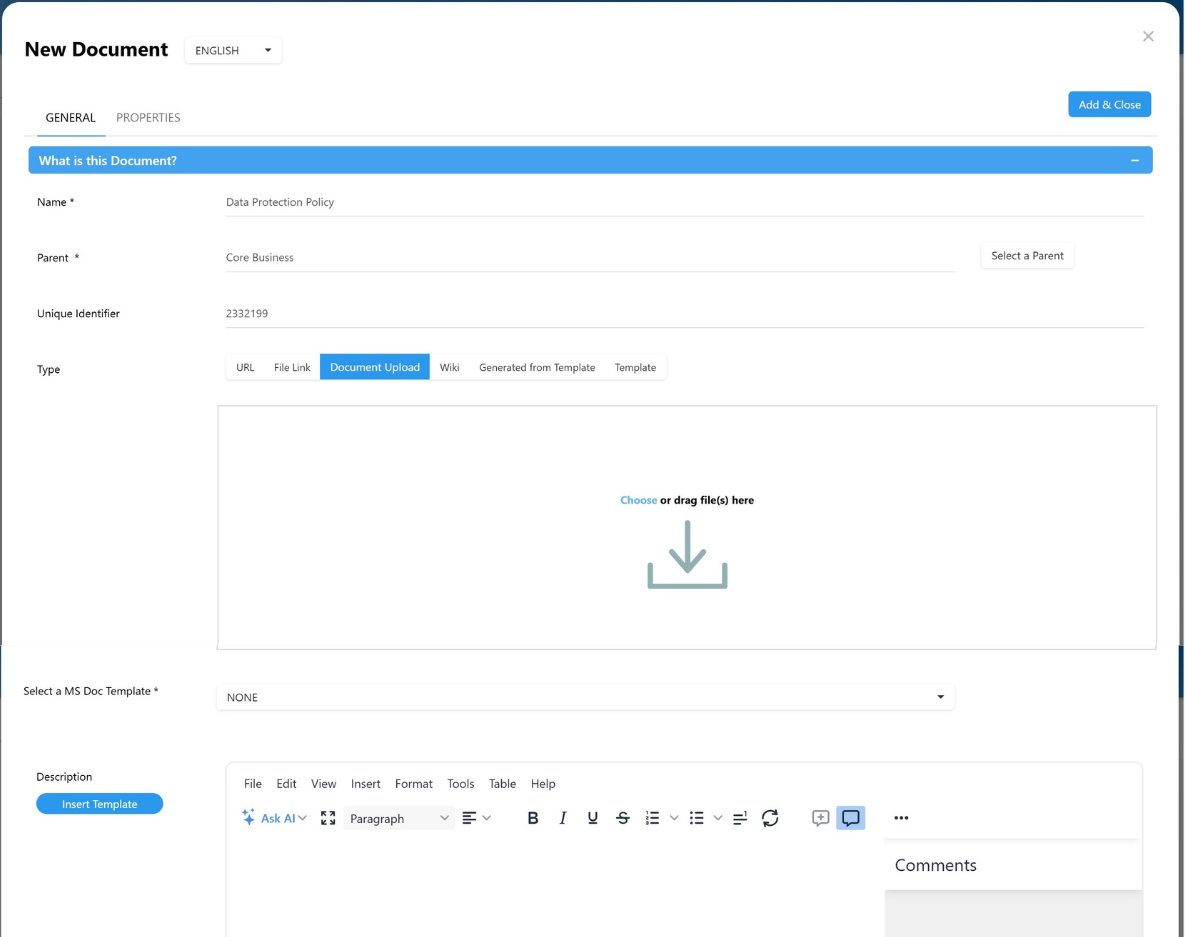This screenshot has width=1185, height=937.
Task: Switch to the PROPERTIES tab
Action: [148, 117]
